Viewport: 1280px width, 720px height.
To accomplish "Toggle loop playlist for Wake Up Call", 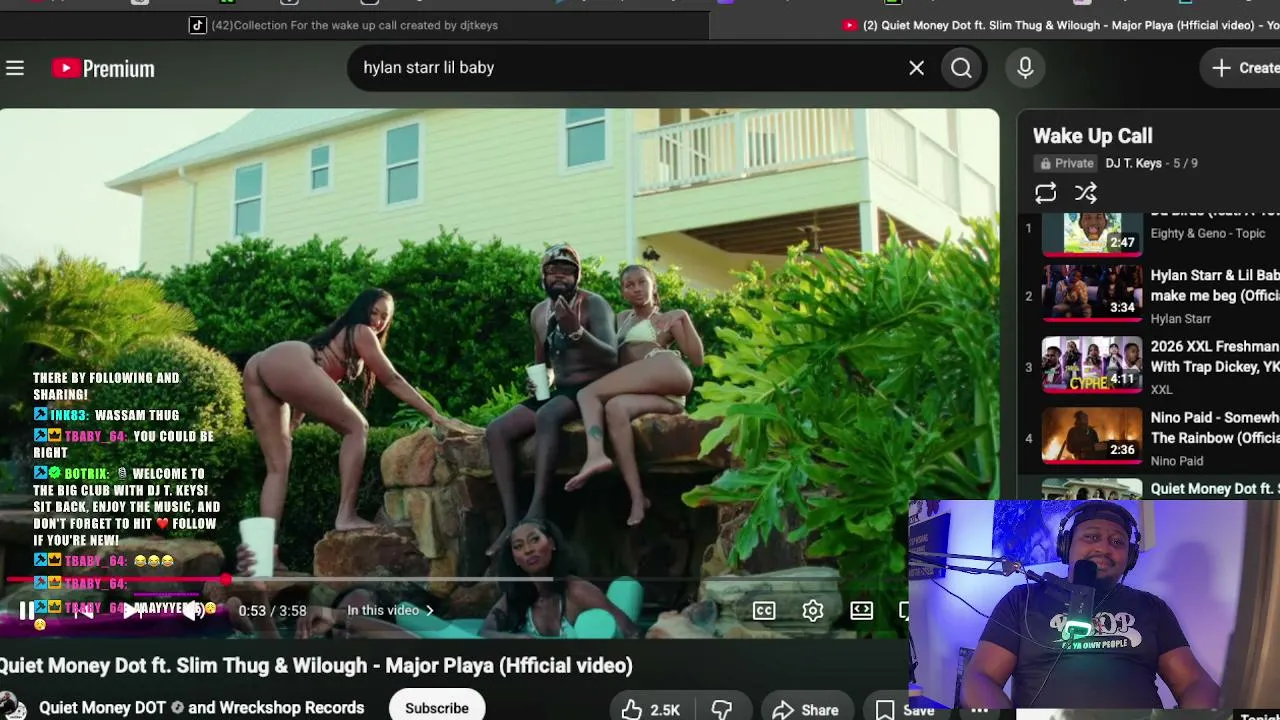I will 1046,193.
